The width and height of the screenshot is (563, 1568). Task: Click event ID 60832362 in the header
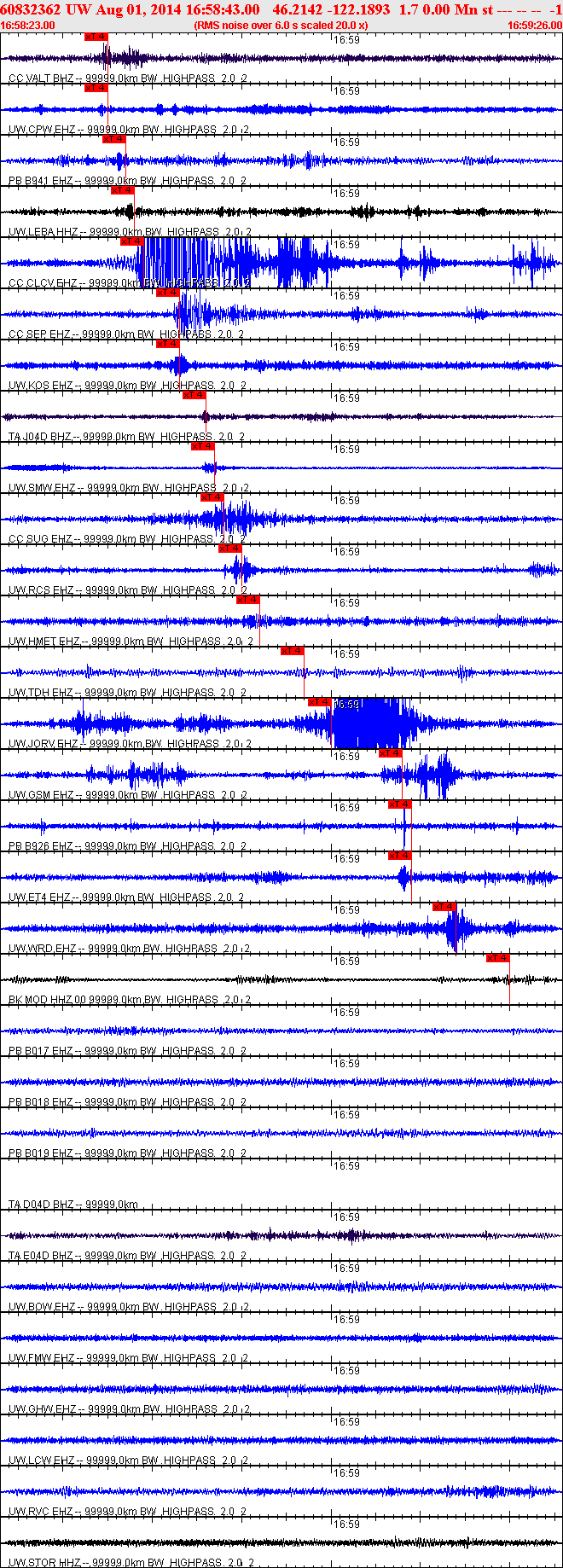[29, 9]
